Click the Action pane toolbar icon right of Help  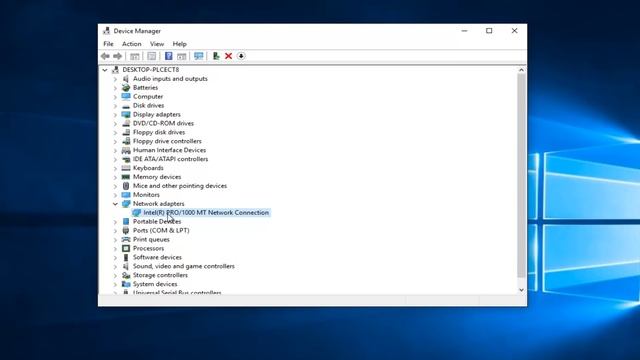[182, 56]
